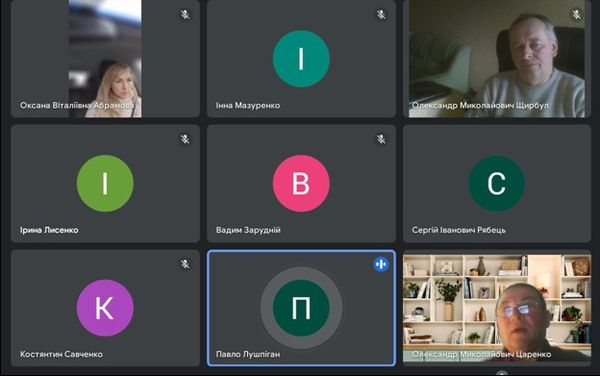The width and height of the screenshot is (600, 376).
Task: Click muted mic icon on Вадим Зарудній tile
Action: 381,139
